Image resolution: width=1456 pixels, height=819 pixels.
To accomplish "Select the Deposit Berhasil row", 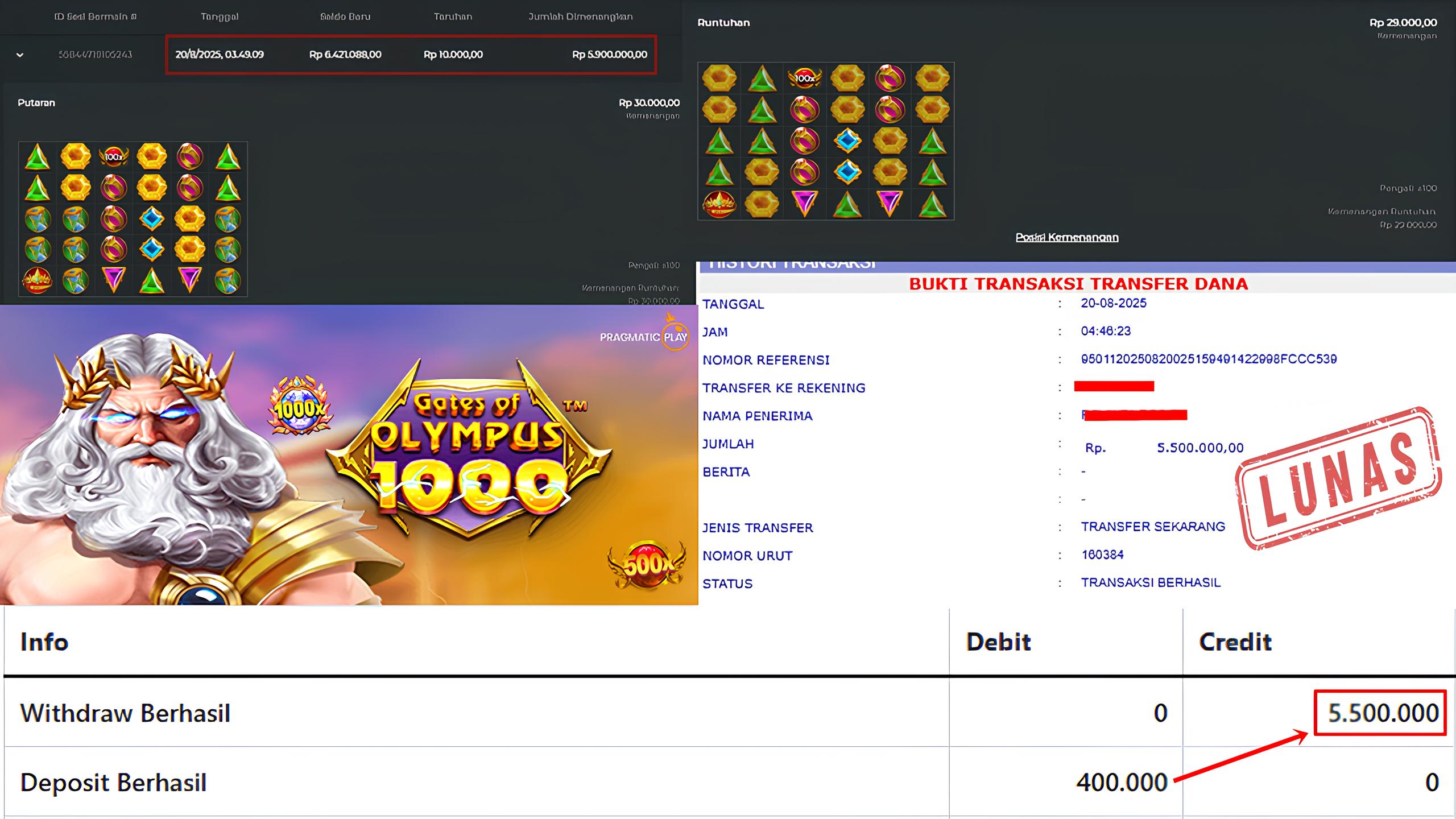I will point(113,783).
